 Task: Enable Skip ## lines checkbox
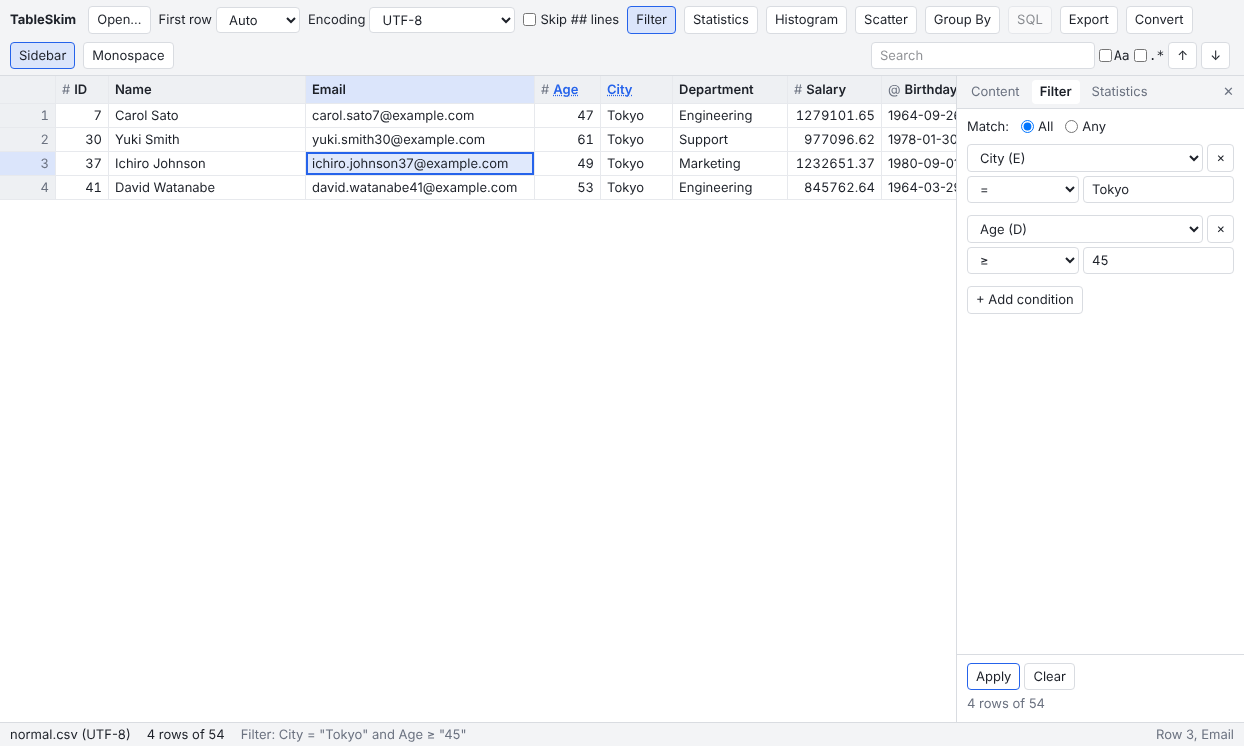point(530,20)
